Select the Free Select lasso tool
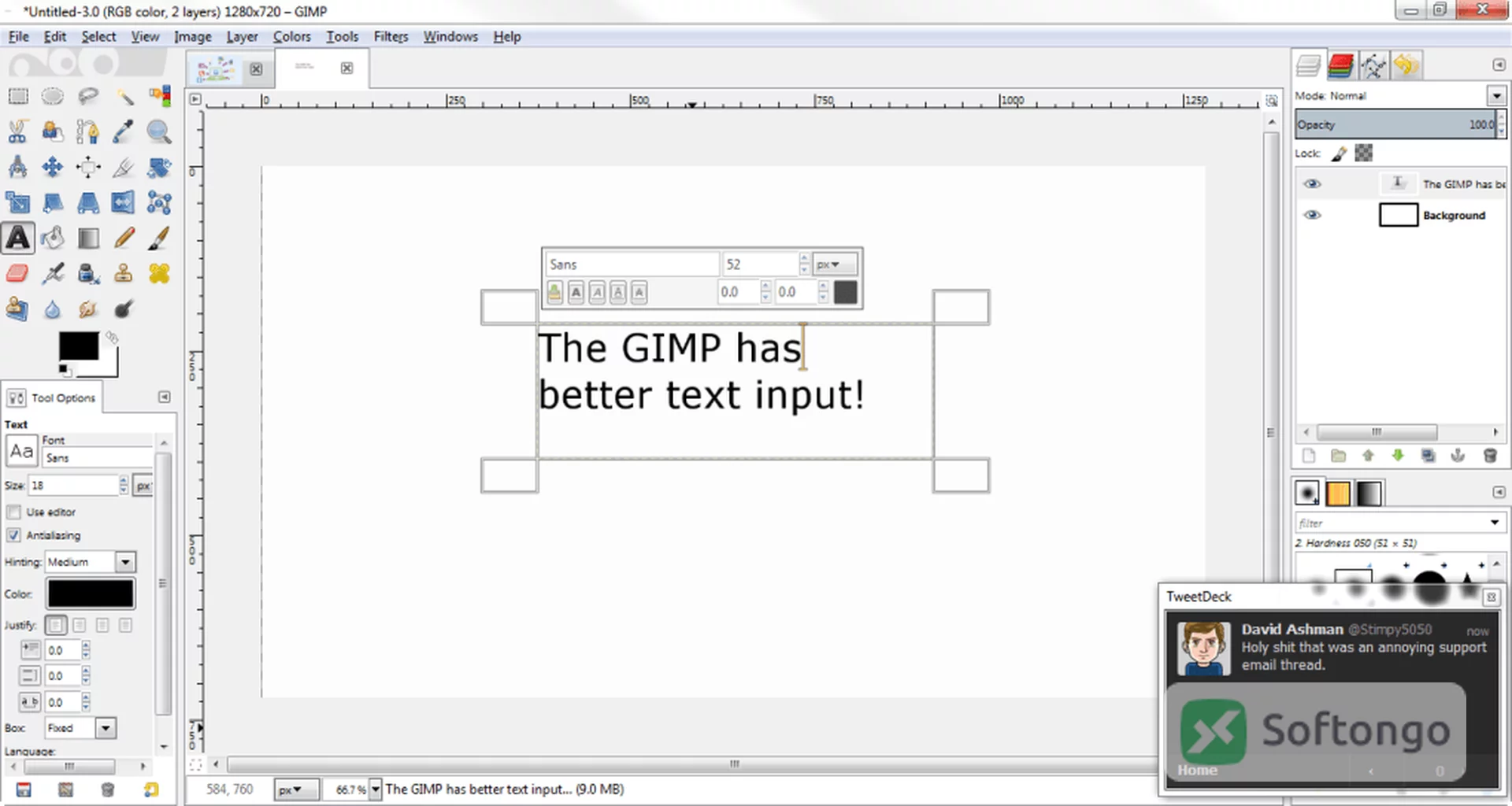 point(88,97)
